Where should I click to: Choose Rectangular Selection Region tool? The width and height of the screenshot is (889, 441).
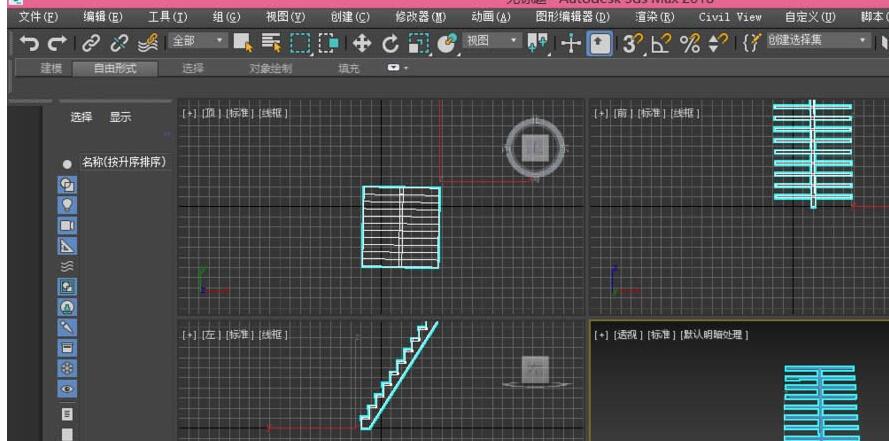300,44
